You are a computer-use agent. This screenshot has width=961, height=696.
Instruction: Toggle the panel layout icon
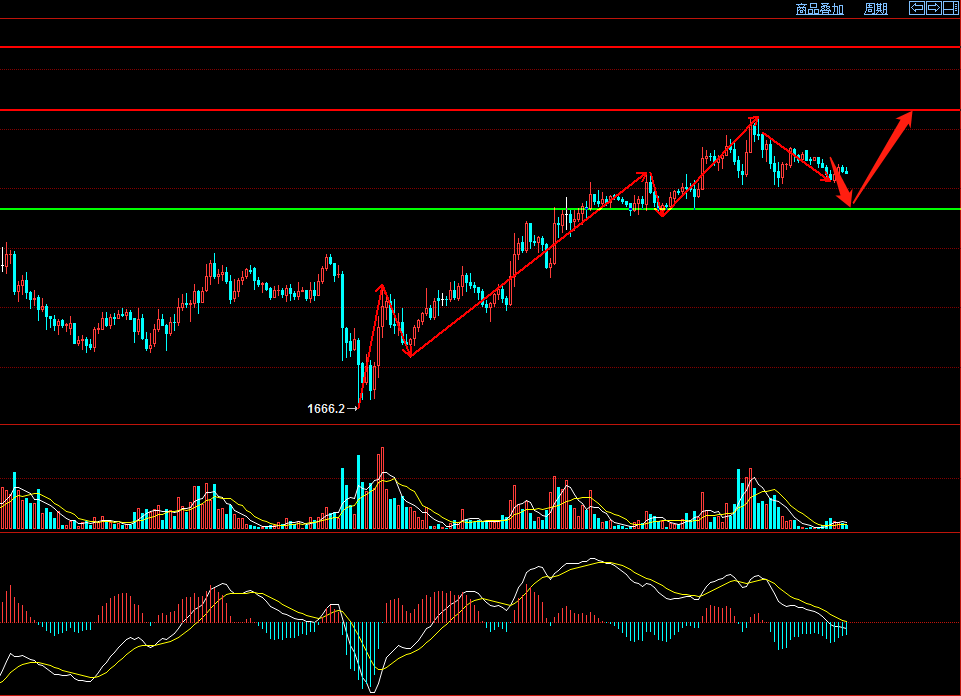(951, 8)
